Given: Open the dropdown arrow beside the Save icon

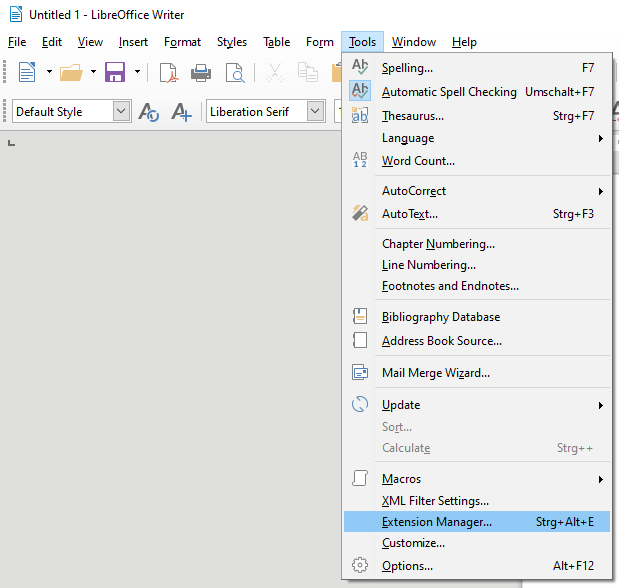Looking at the screenshot, I should click(136, 72).
